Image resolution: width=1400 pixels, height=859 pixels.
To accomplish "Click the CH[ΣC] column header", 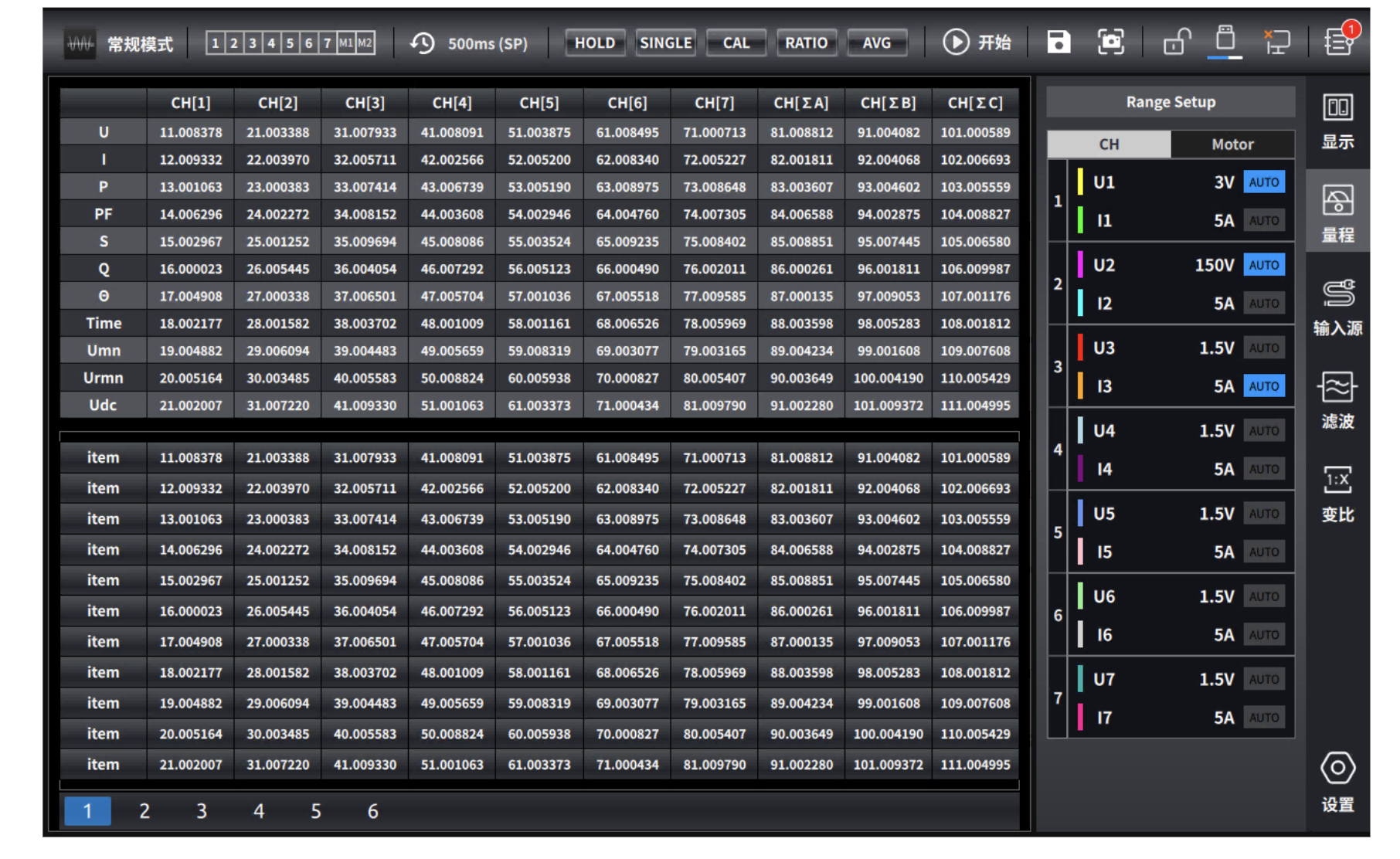I will (x=975, y=103).
